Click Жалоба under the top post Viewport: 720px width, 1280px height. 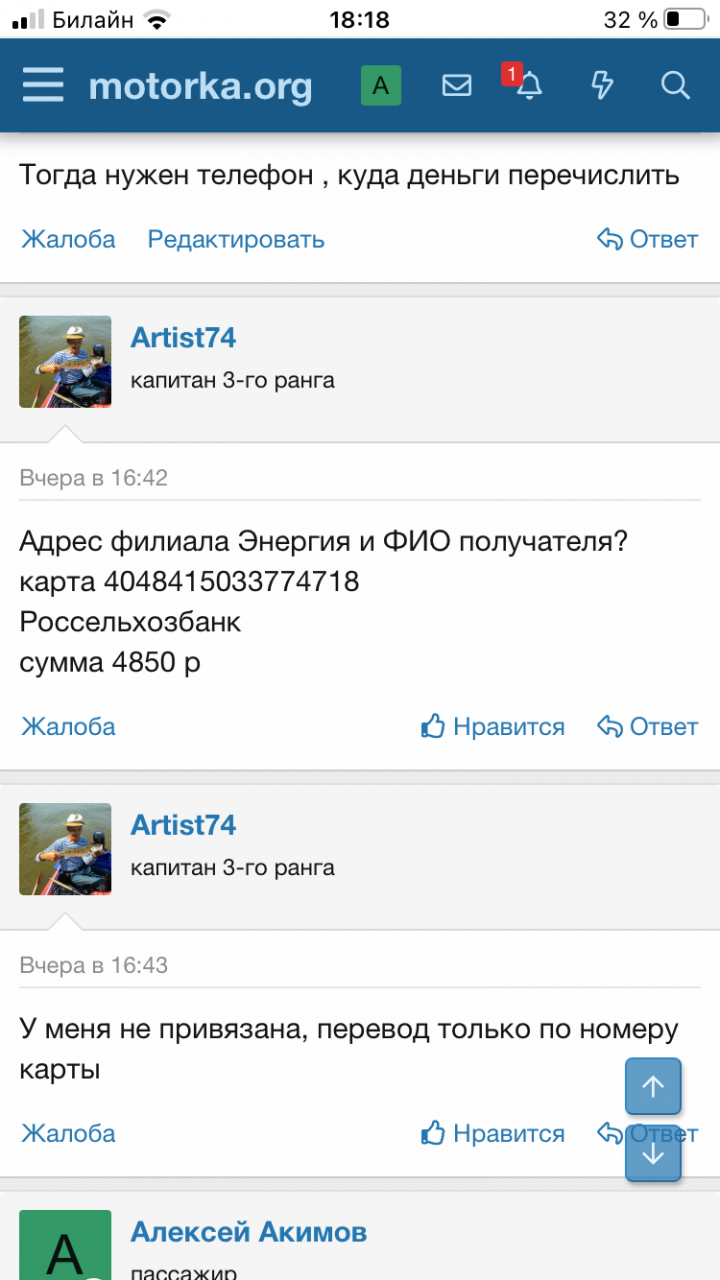tap(68, 240)
